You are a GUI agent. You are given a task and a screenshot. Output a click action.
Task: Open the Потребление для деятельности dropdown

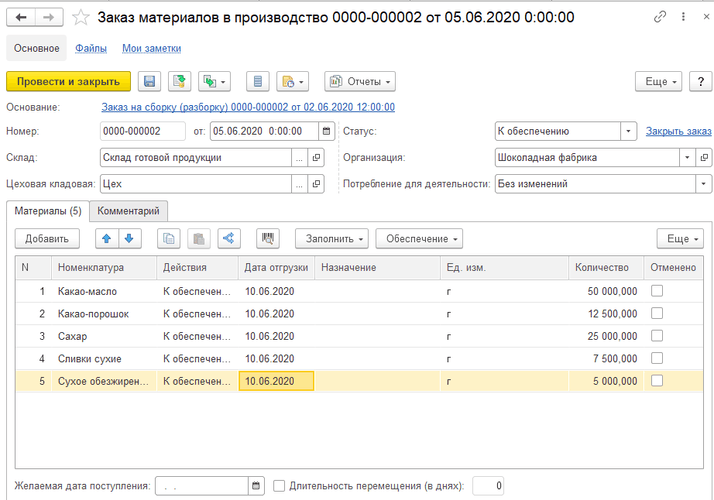[704, 184]
